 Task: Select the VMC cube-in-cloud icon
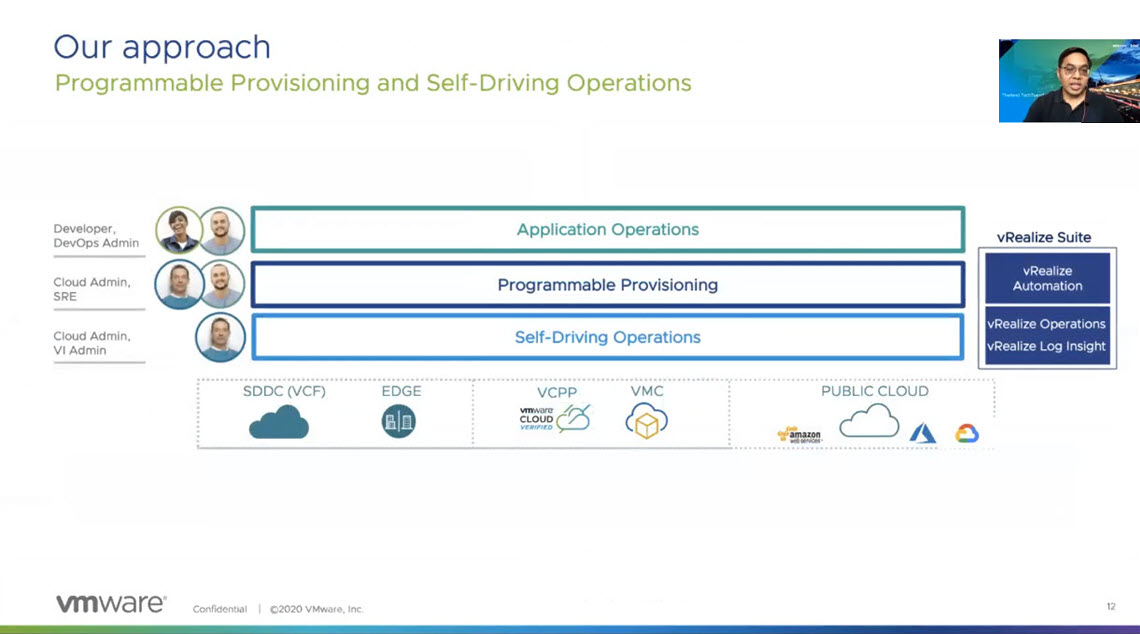tap(646, 421)
